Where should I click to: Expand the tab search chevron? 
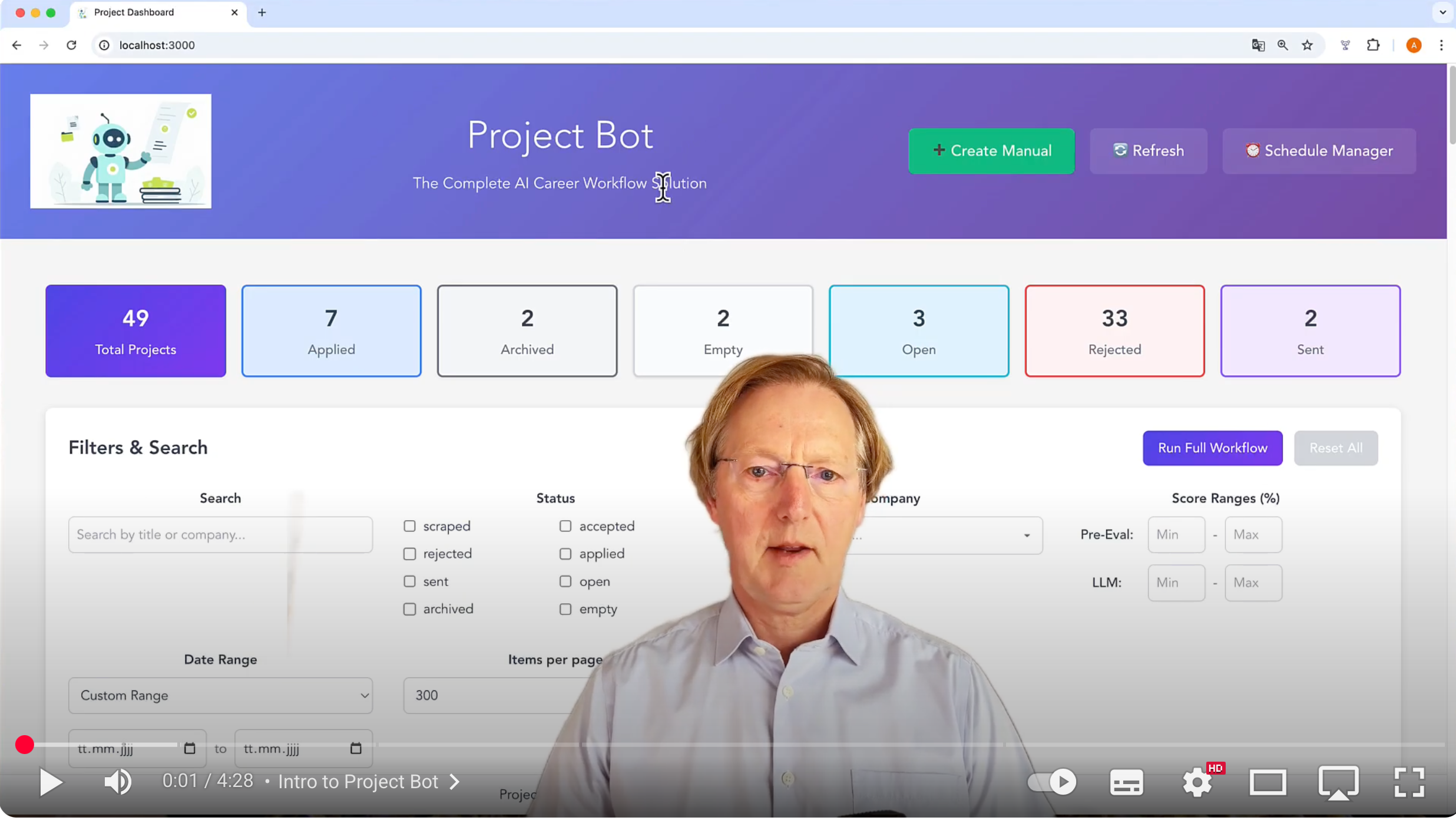tap(1442, 12)
